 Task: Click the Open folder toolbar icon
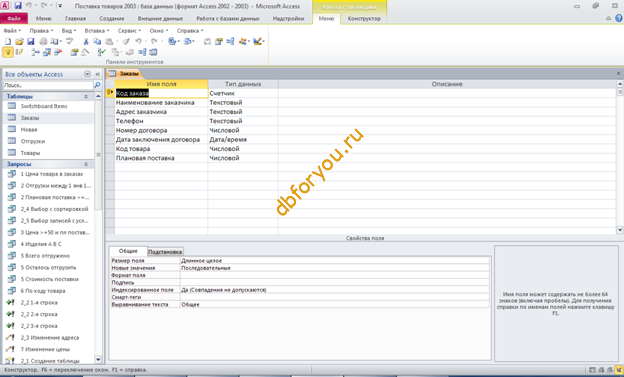tap(19, 41)
